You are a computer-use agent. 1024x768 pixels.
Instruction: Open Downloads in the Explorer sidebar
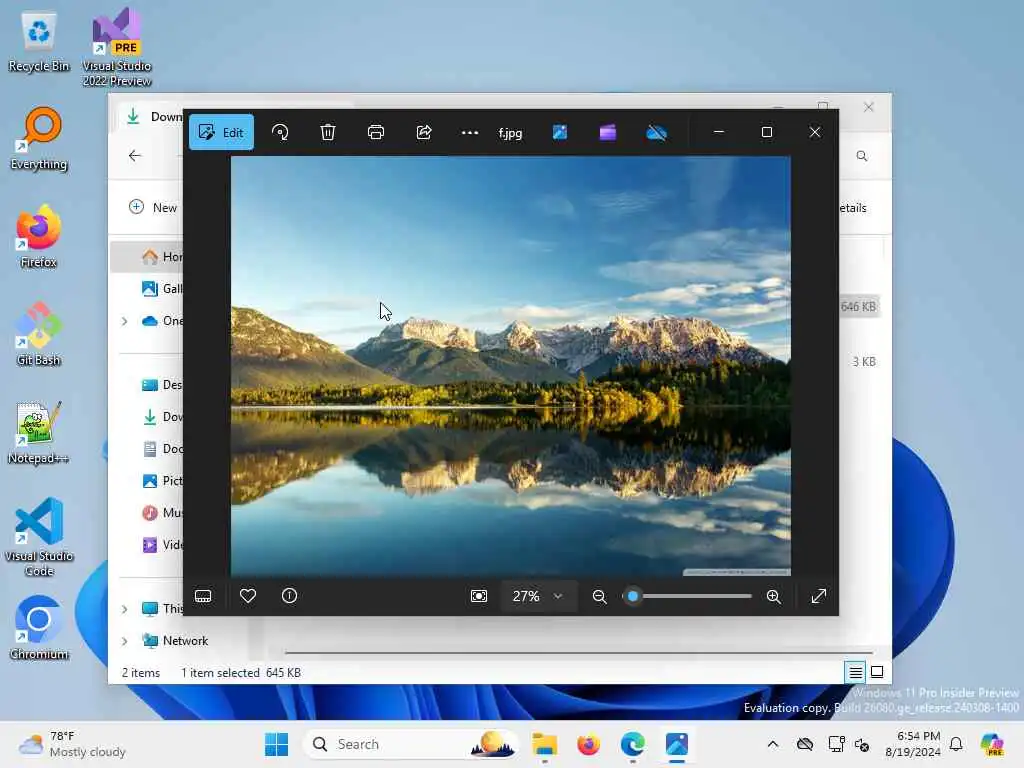click(162, 417)
